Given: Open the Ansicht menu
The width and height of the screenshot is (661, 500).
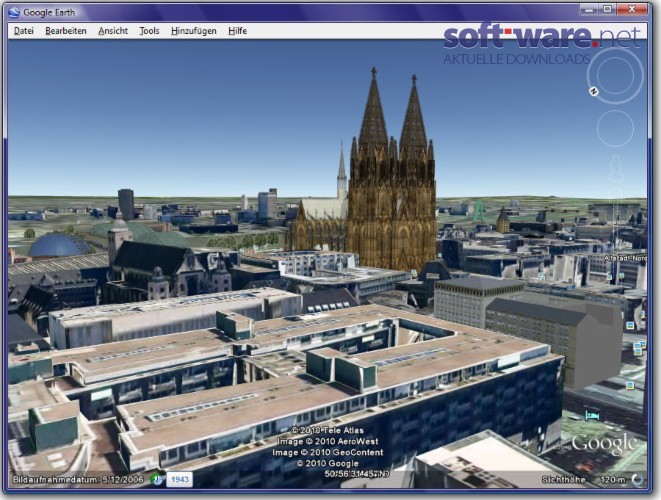Looking at the screenshot, I should (x=113, y=31).
